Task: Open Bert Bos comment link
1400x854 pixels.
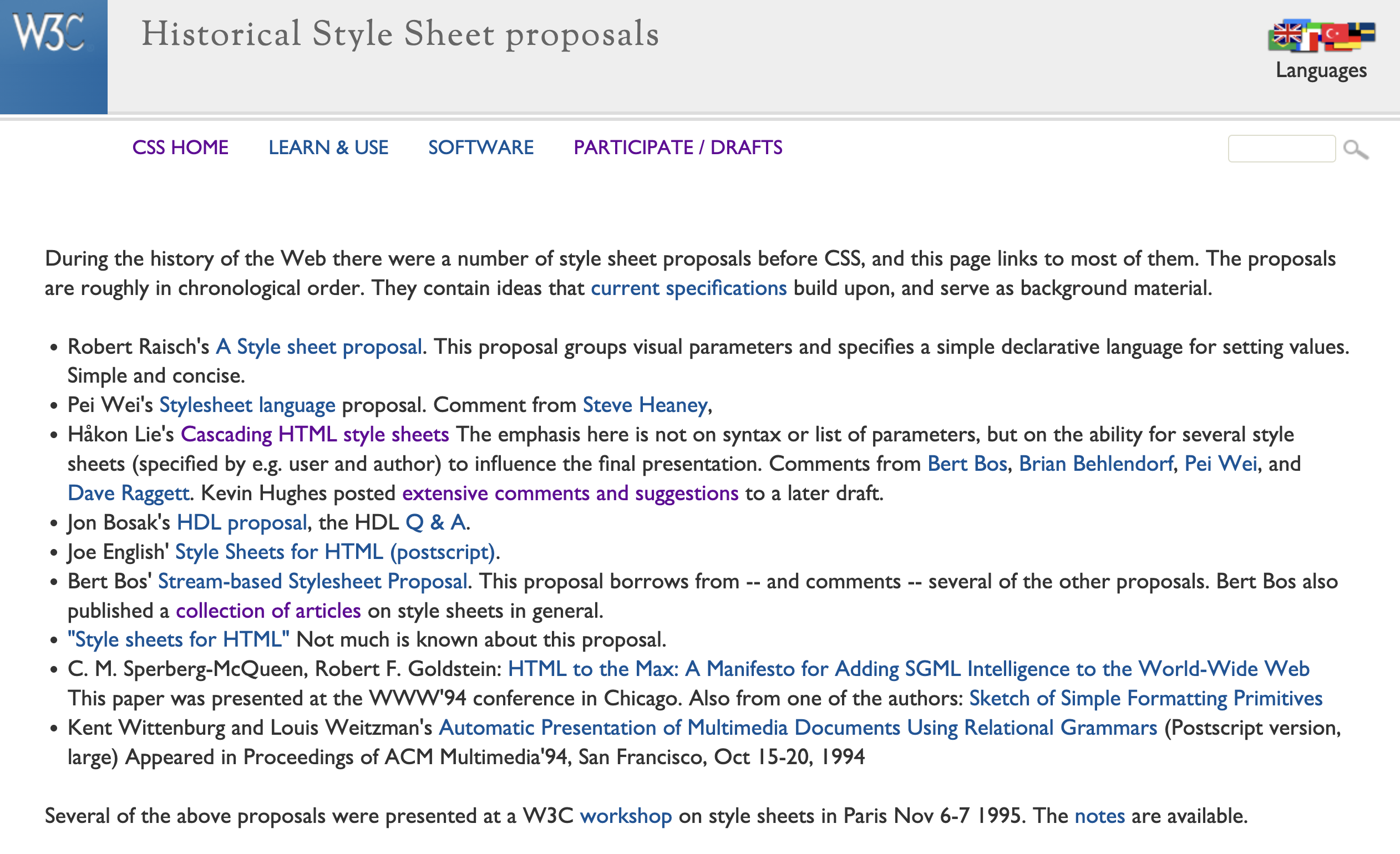Action: 967,464
